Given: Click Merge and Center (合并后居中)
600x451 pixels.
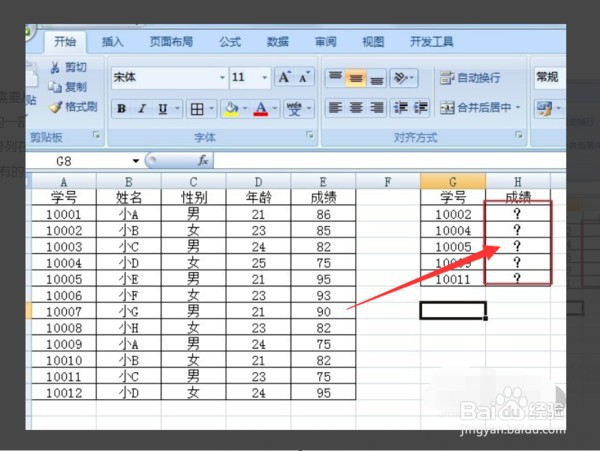Looking at the screenshot, I should [475, 108].
